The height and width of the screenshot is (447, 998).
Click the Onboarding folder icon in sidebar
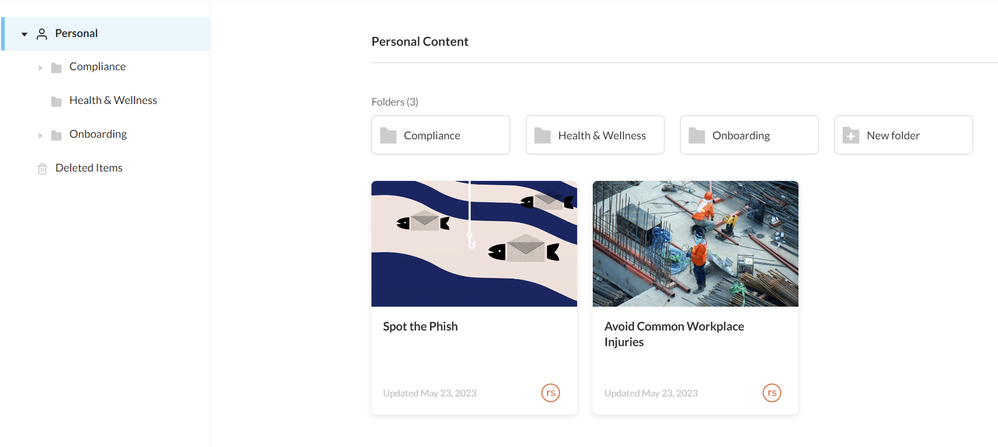[x=56, y=135]
